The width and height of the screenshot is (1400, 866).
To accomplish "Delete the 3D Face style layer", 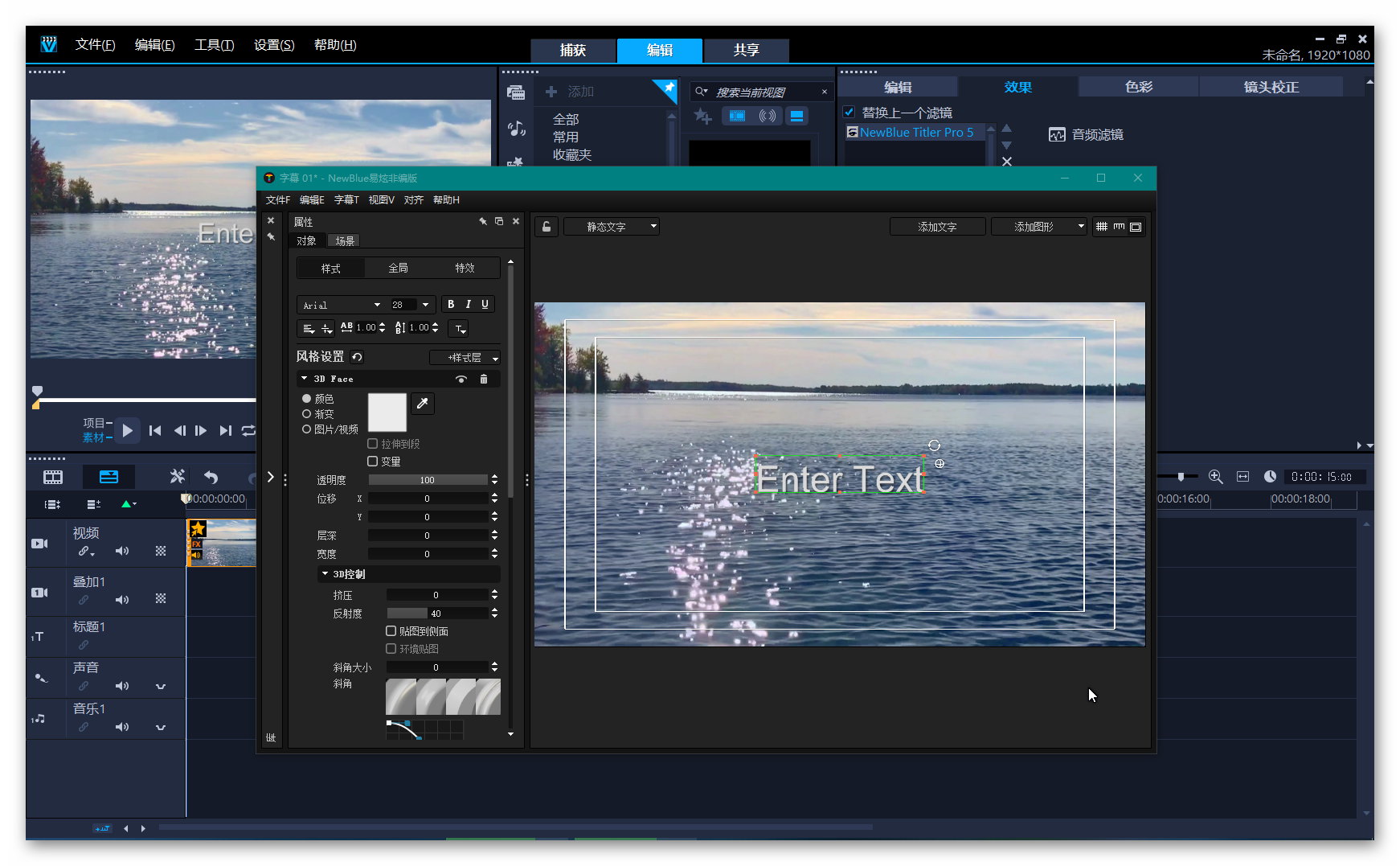I will [x=483, y=379].
